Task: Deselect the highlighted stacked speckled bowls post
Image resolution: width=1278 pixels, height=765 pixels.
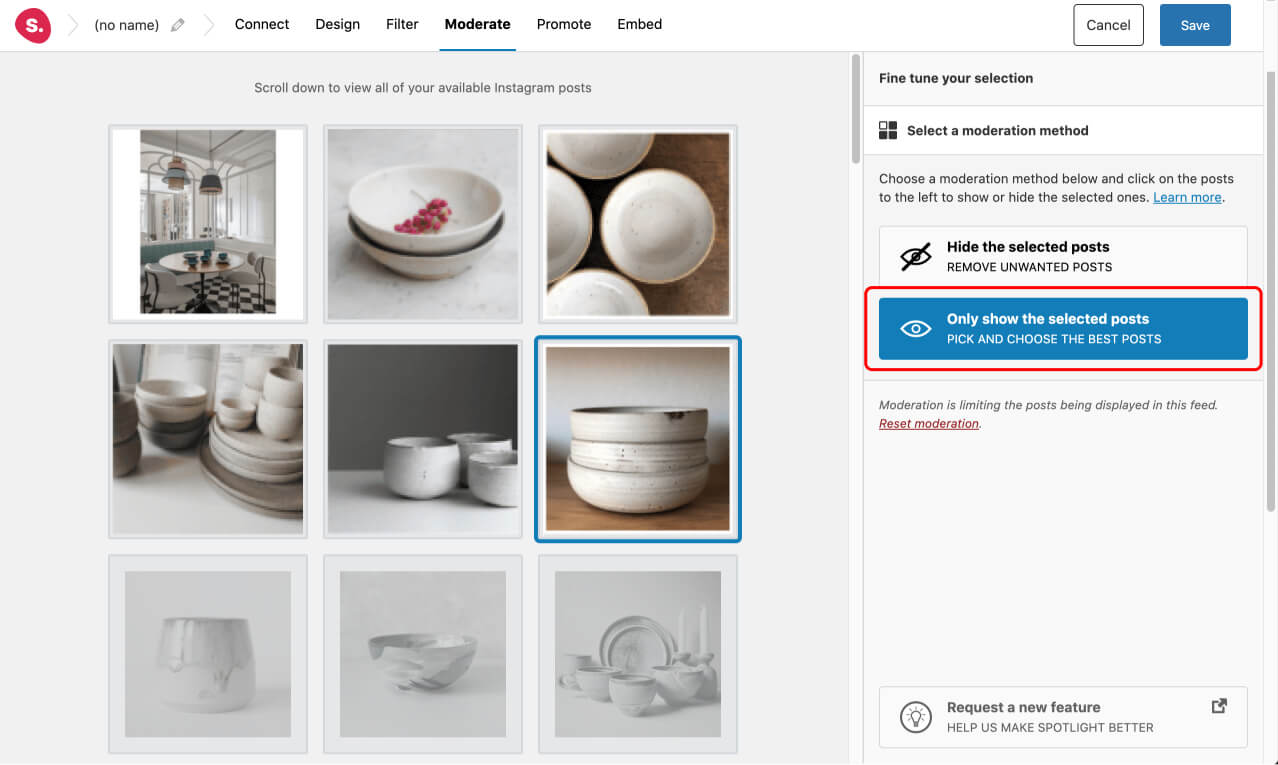Action: 638,439
